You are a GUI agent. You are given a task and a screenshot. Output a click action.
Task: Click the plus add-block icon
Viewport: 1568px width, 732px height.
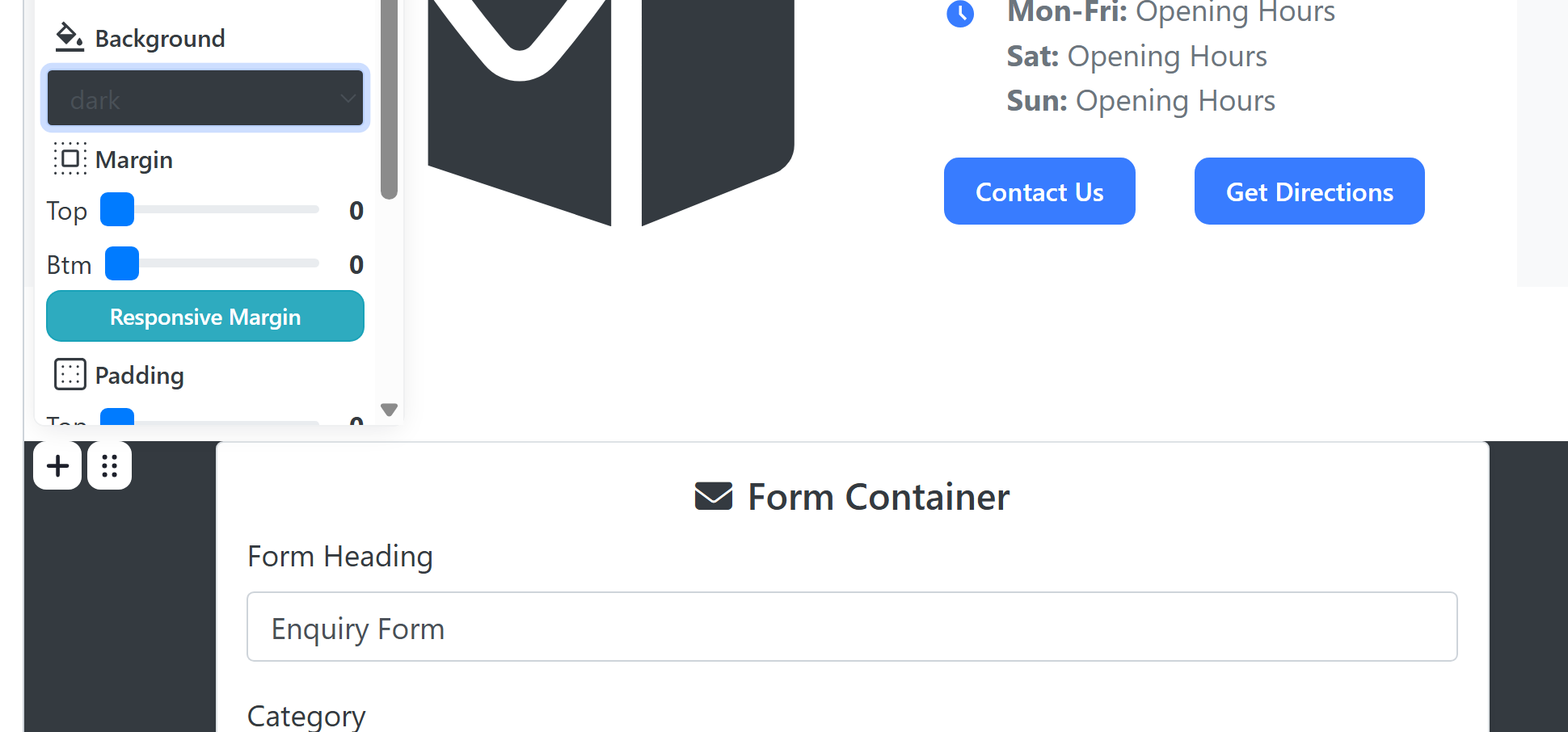click(57, 465)
